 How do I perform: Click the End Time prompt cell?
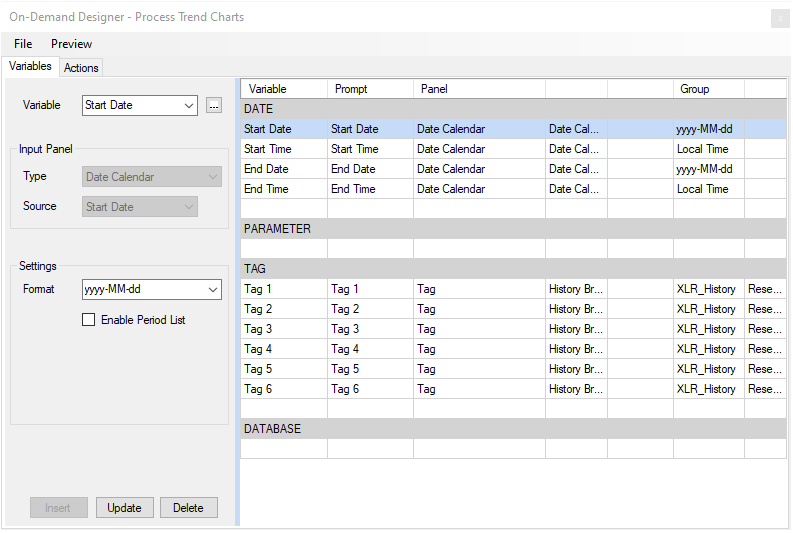click(x=370, y=189)
